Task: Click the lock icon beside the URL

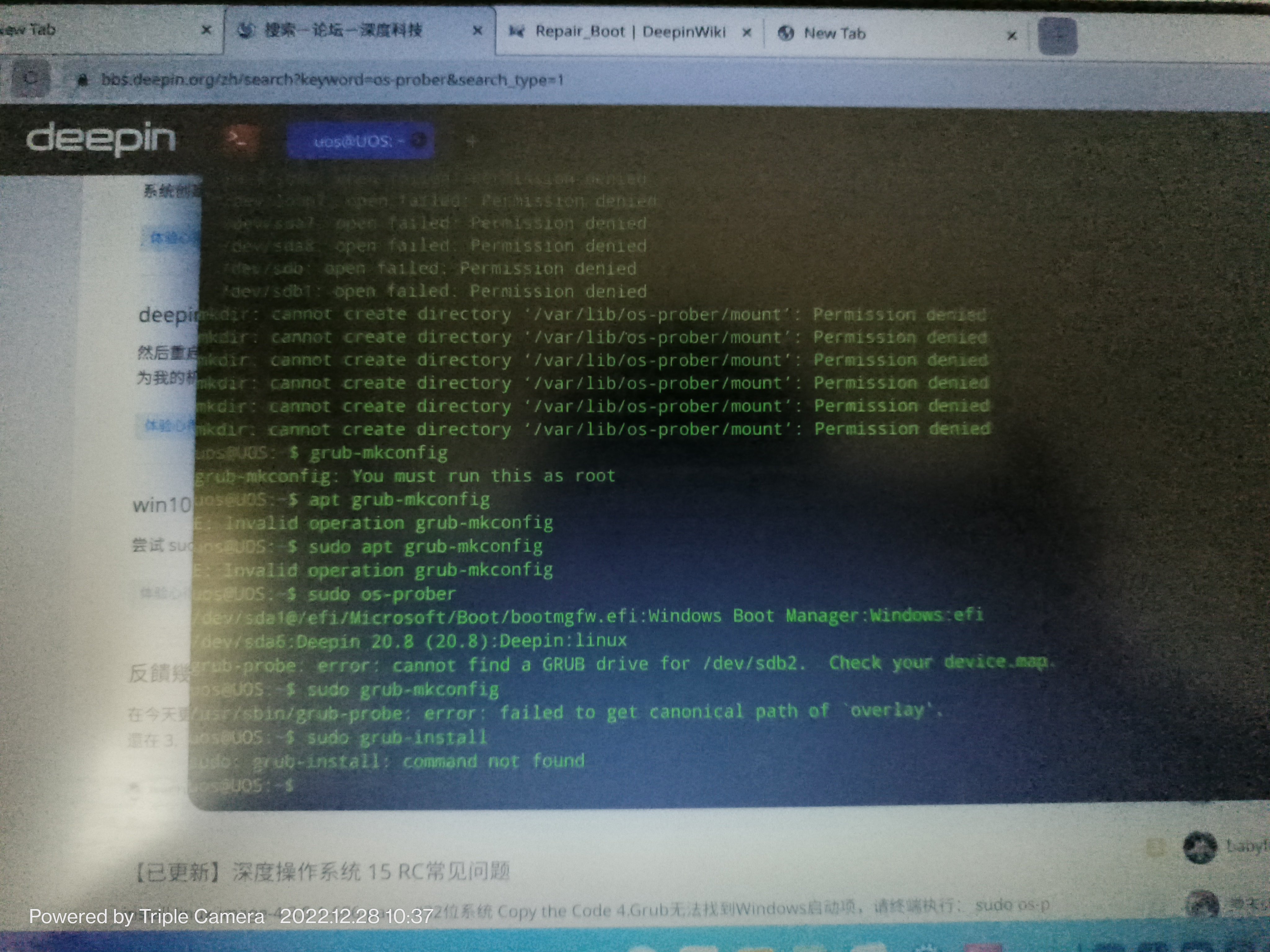Action: pyautogui.click(x=83, y=80)
